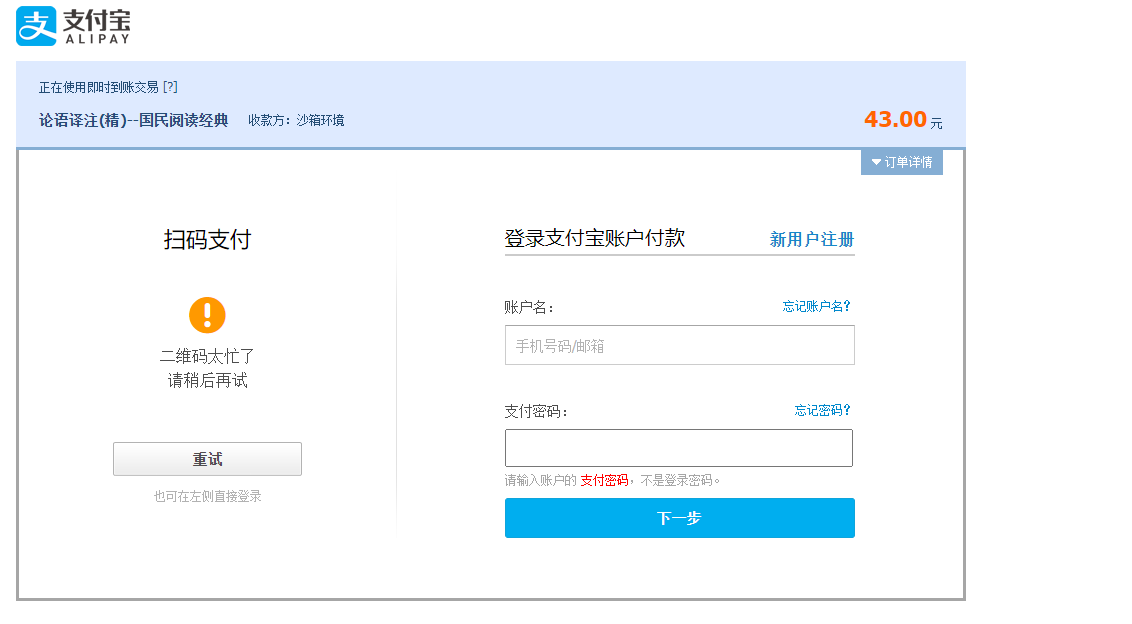Focus the 账户名 phone/email input field
1132x624 pixels.
[x=679, y=345]
